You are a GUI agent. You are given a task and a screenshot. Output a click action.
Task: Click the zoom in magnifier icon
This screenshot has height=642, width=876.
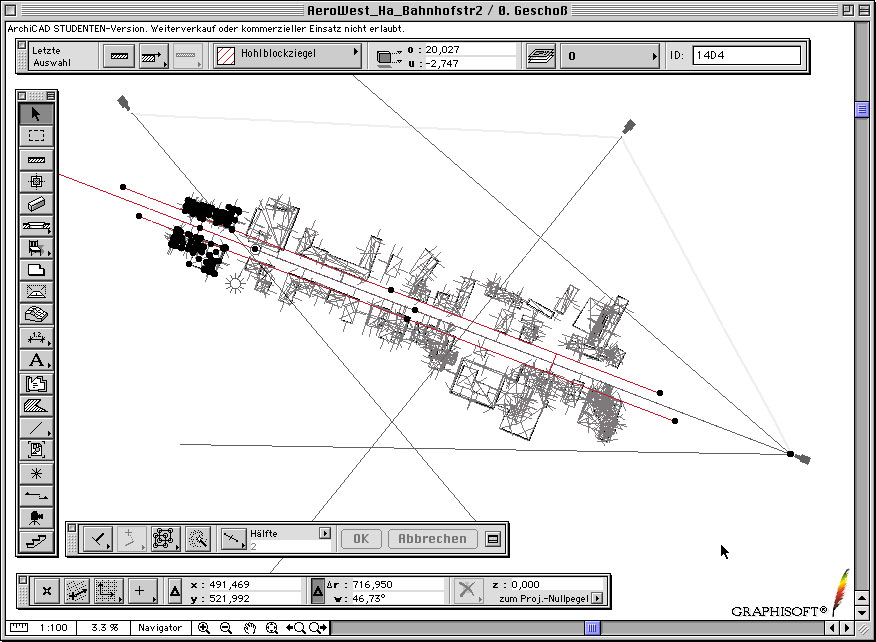pos(204,628)
